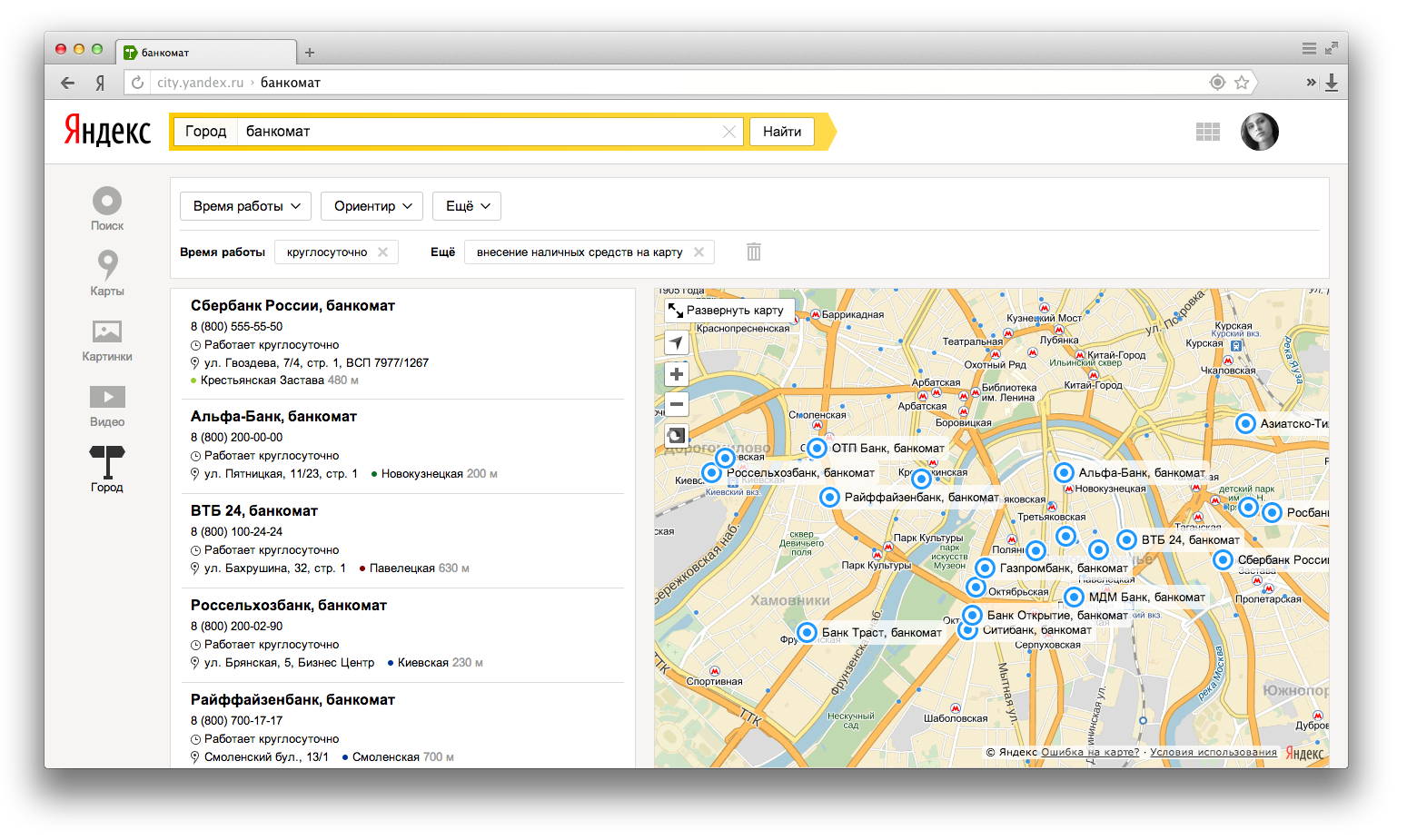The width and height of the screenshot is (1407, 840).
Task: Remove the круглосуточно filter tag
Action: 383,252
